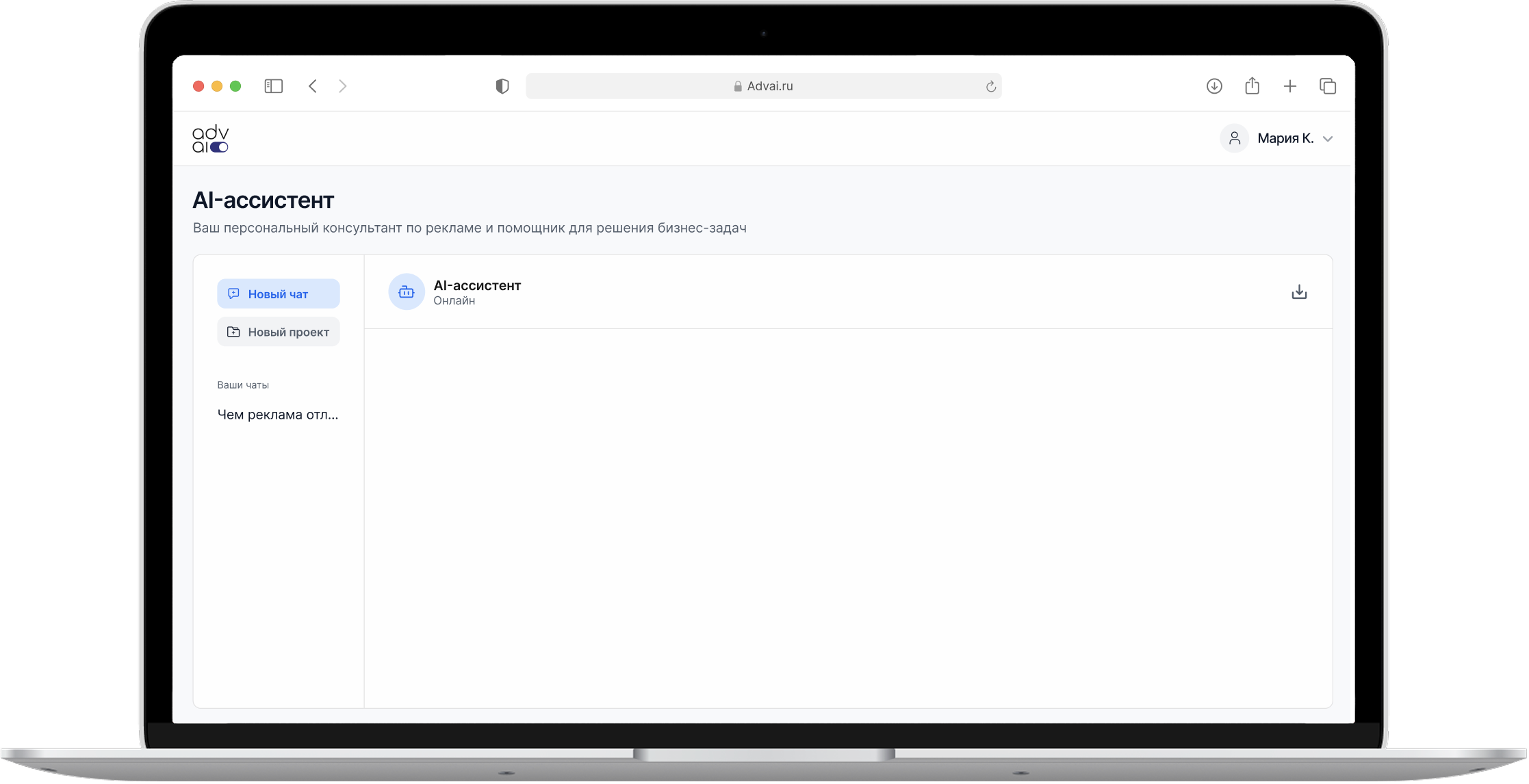Screen dimensions: 1529x784
Task: Go back with browser arrow
Action: (x=313, y=86)
